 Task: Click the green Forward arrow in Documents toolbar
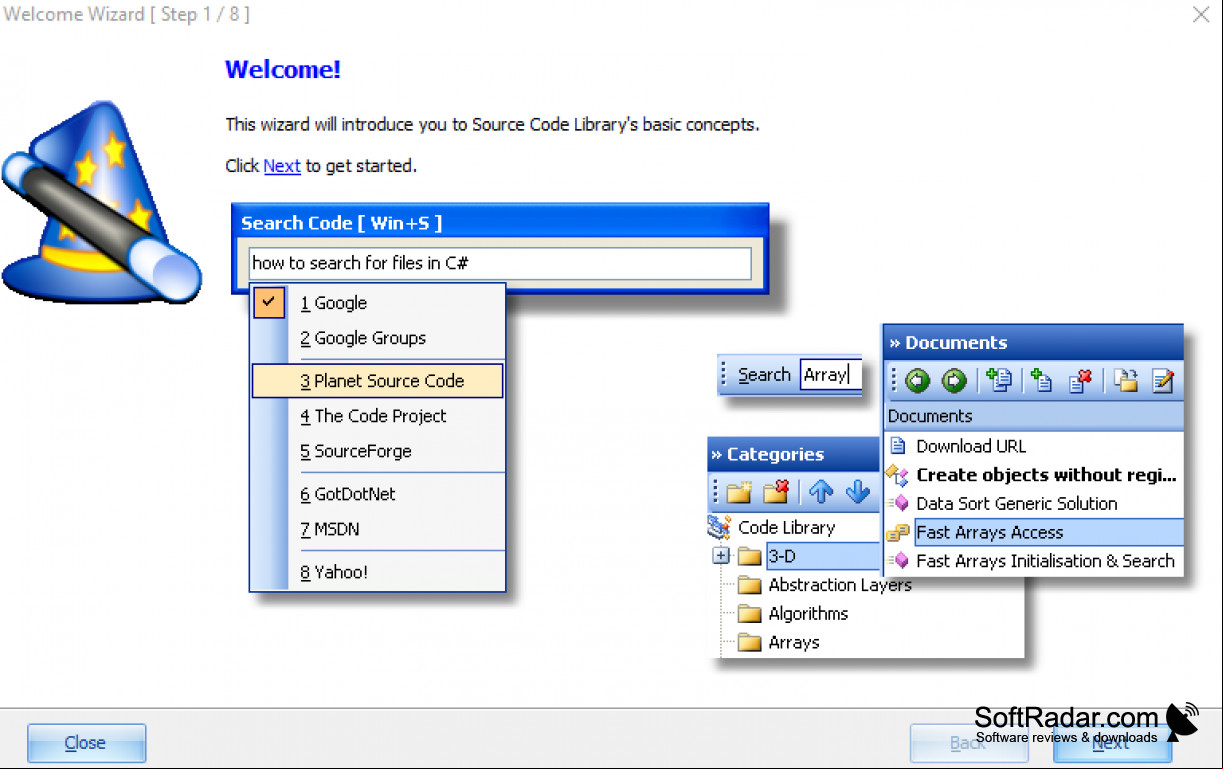tap(954, 381)
